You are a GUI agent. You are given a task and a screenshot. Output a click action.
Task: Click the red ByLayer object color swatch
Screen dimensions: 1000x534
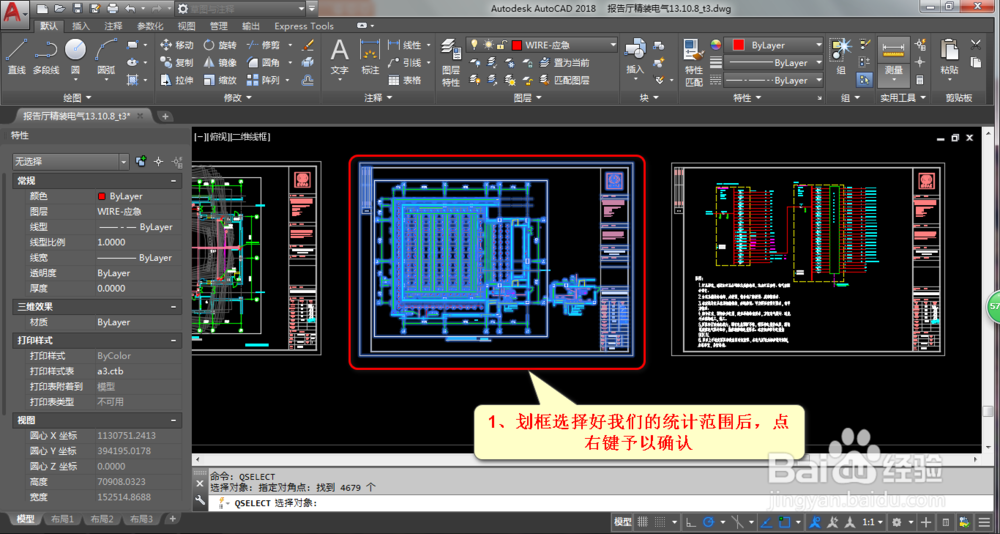point(739,45)
